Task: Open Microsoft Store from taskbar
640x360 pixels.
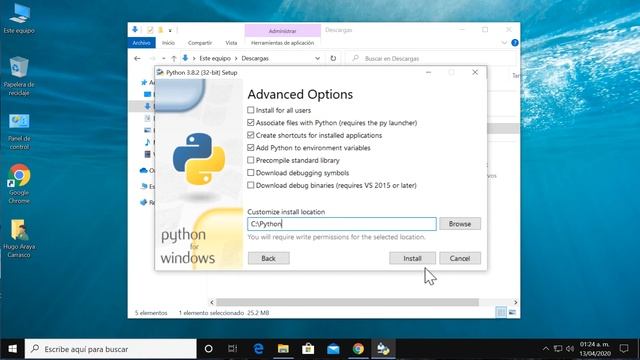Action: pyautogui.click(x=308, y=349)
